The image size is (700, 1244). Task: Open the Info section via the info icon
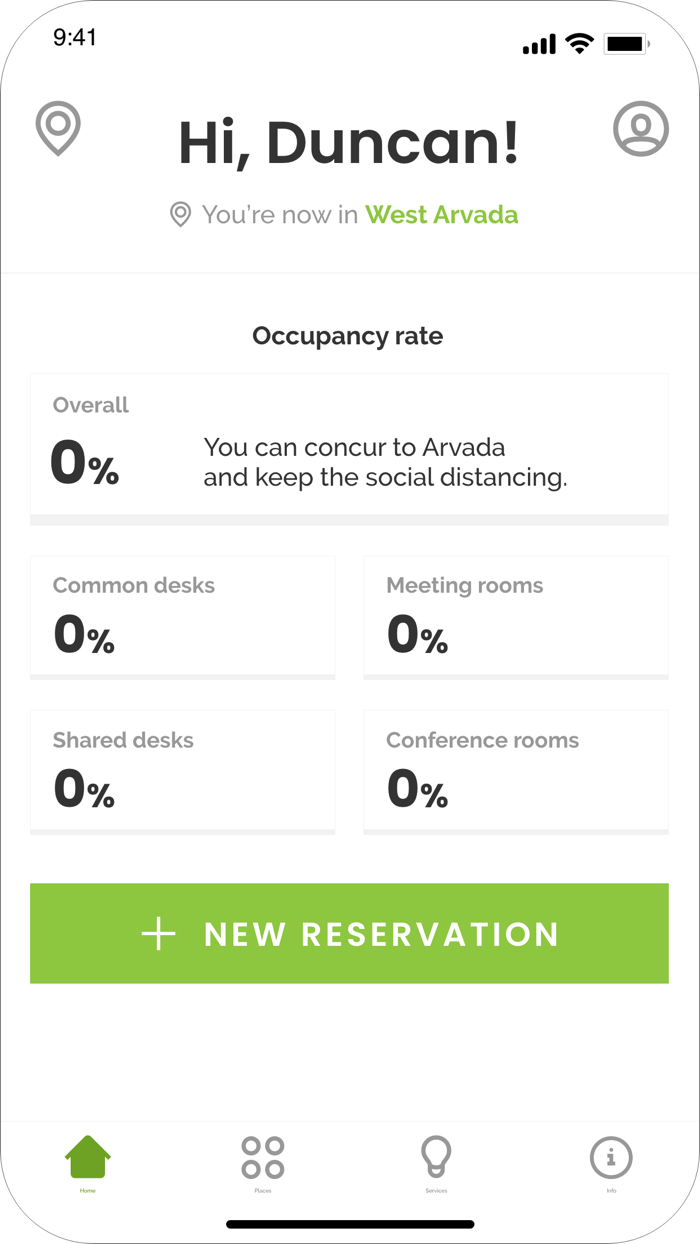[612, 1157]
